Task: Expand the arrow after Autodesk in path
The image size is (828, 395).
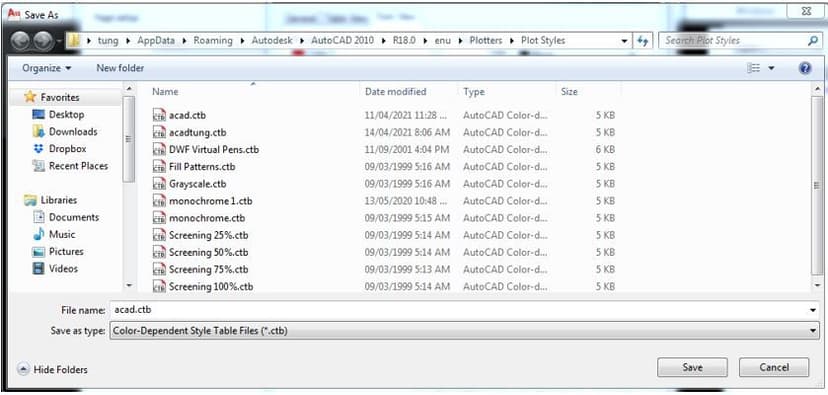Action: (302, 41)
